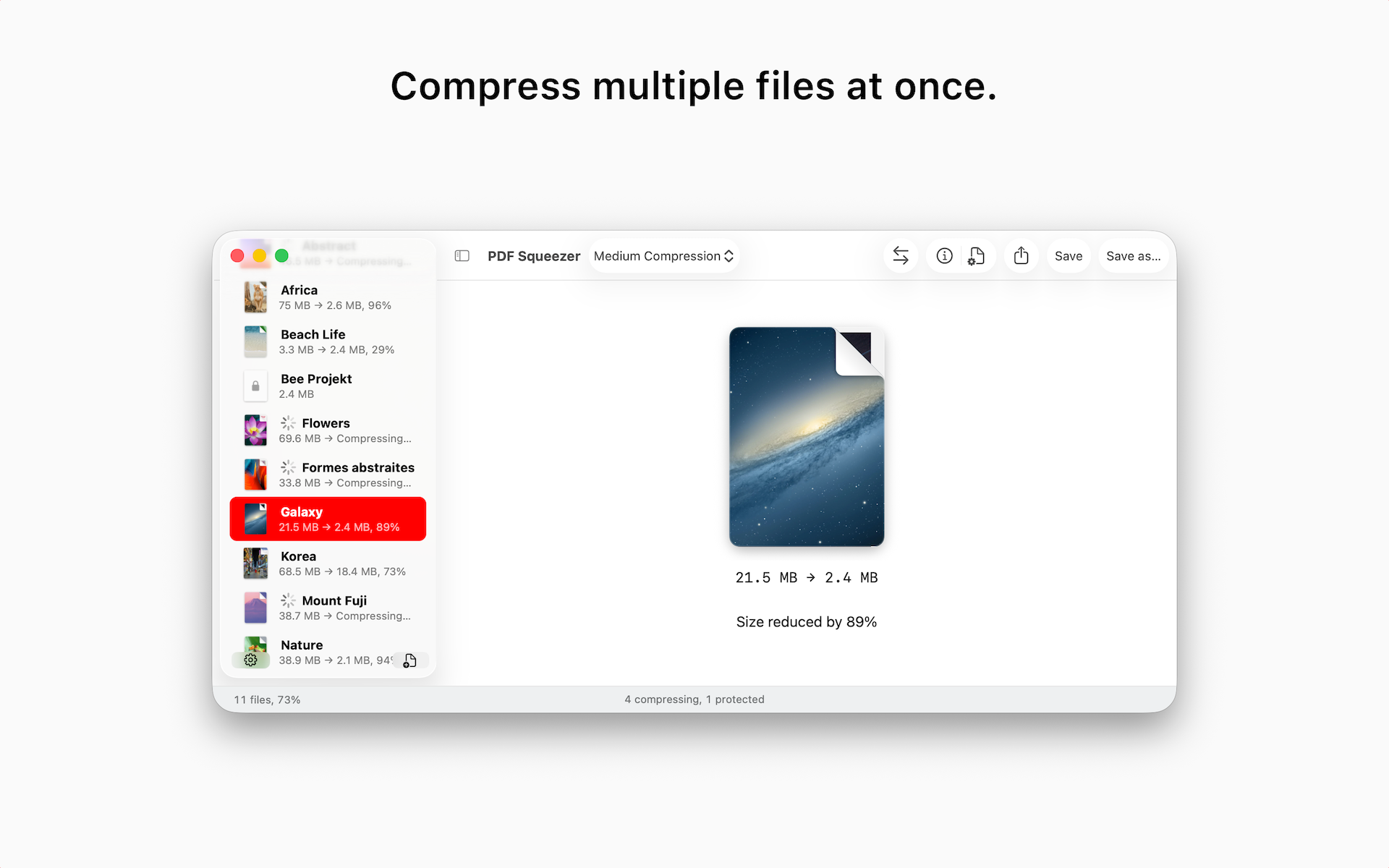The image size is (1389, 868).
Task: Click the compare arrows icon in the toolbar
Action: click(x=901, y=256)
